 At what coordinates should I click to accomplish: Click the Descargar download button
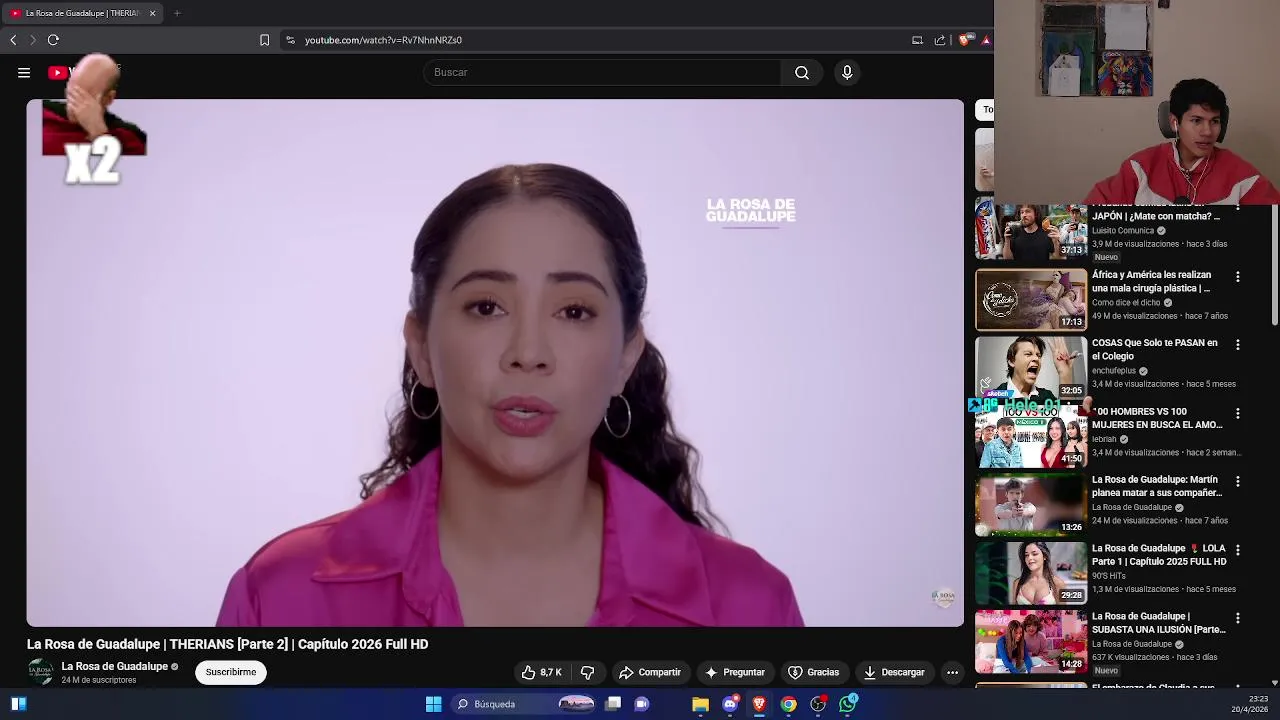tap(894, 672)
